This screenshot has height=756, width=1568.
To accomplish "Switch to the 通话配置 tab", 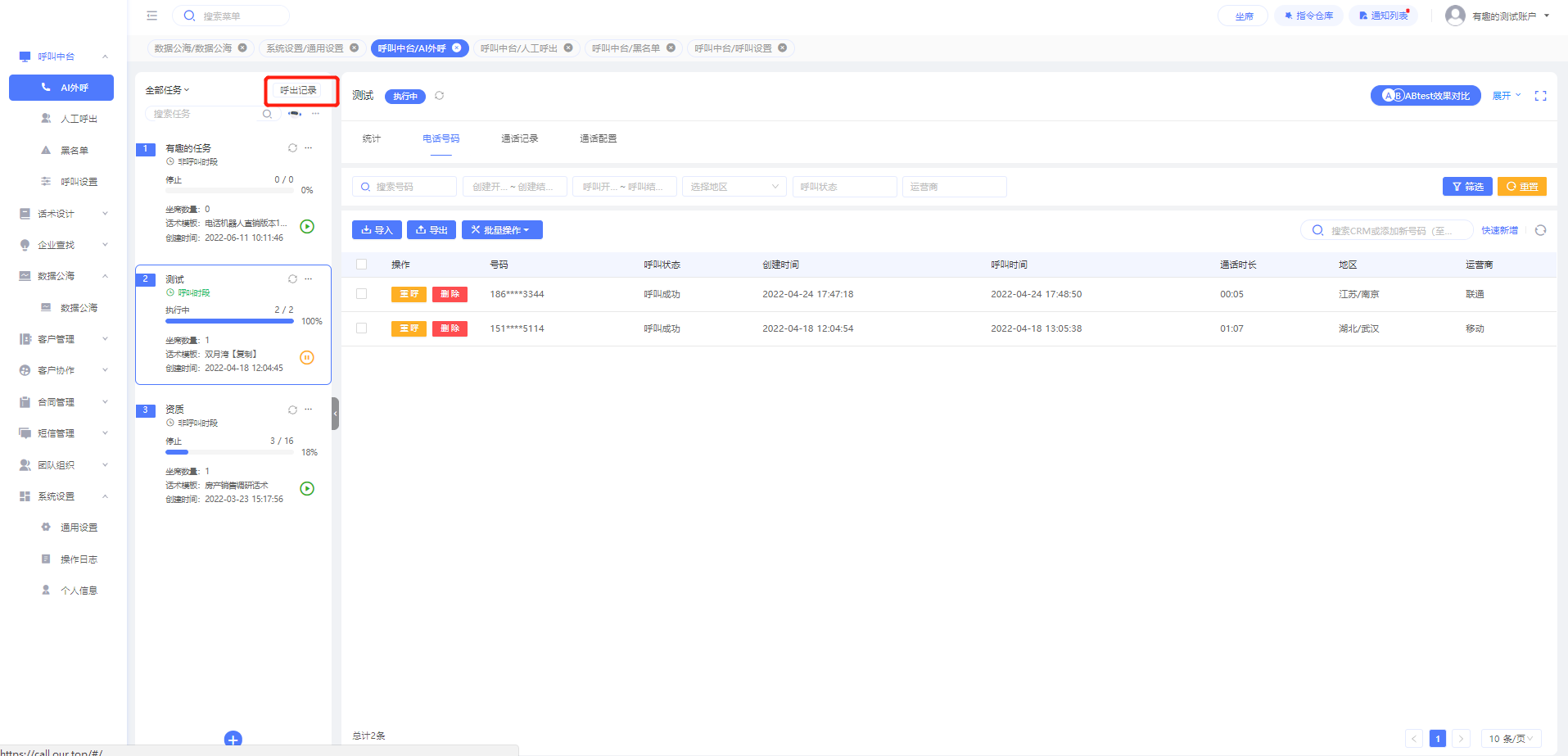I will 599,138.
